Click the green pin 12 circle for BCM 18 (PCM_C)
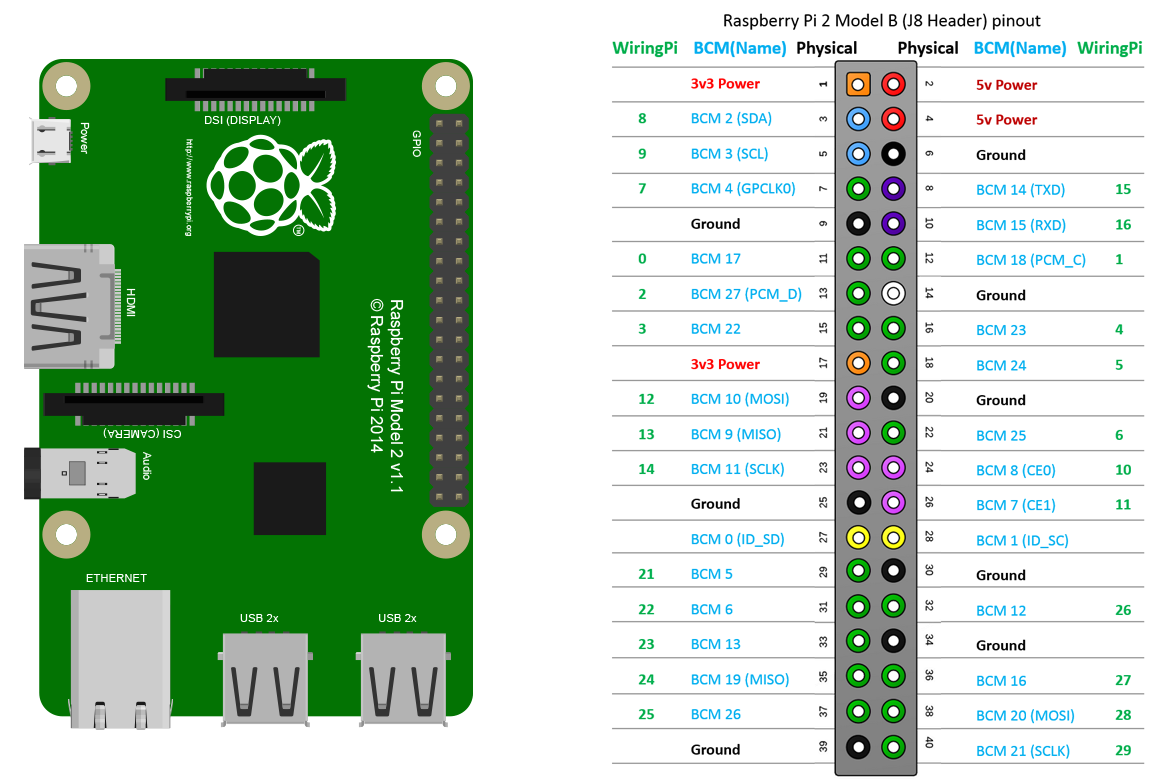The image size is (1175, 779). click(x=893, y=258)
